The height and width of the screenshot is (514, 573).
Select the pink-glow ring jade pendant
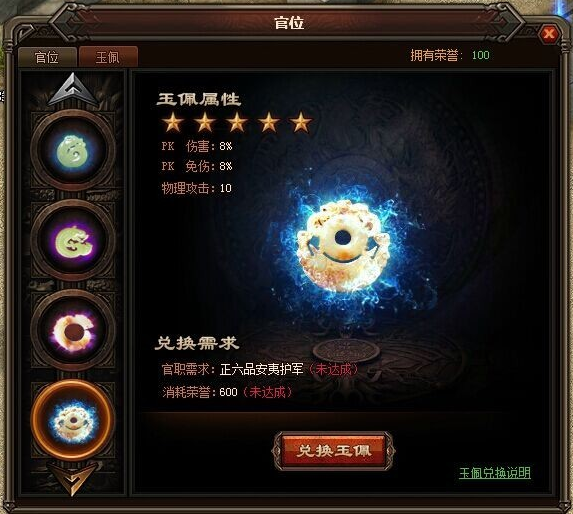click(x=73, y=331)
